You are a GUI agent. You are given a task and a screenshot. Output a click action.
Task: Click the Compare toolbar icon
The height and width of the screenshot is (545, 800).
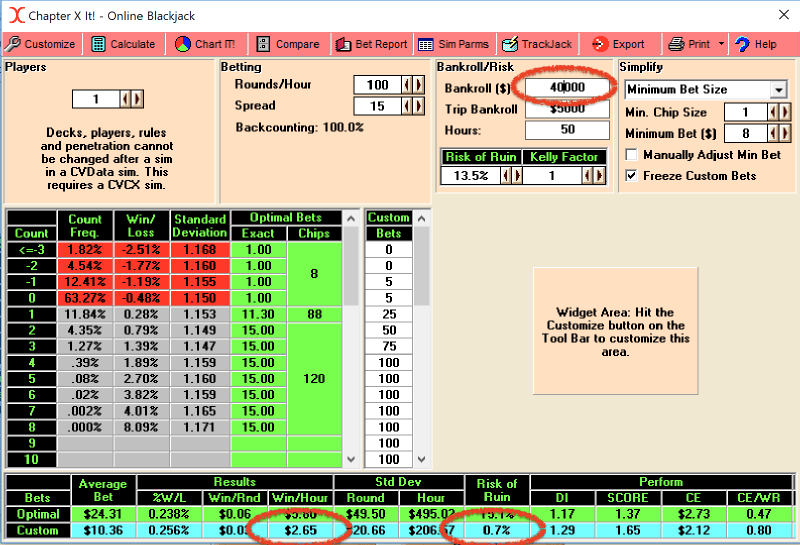coord(263,44)
